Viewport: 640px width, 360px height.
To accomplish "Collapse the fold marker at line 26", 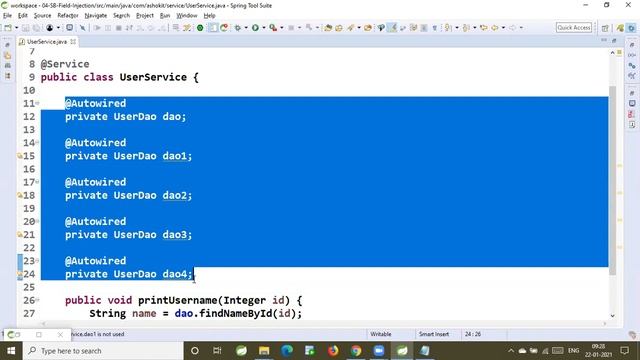I will coord(37,300).
